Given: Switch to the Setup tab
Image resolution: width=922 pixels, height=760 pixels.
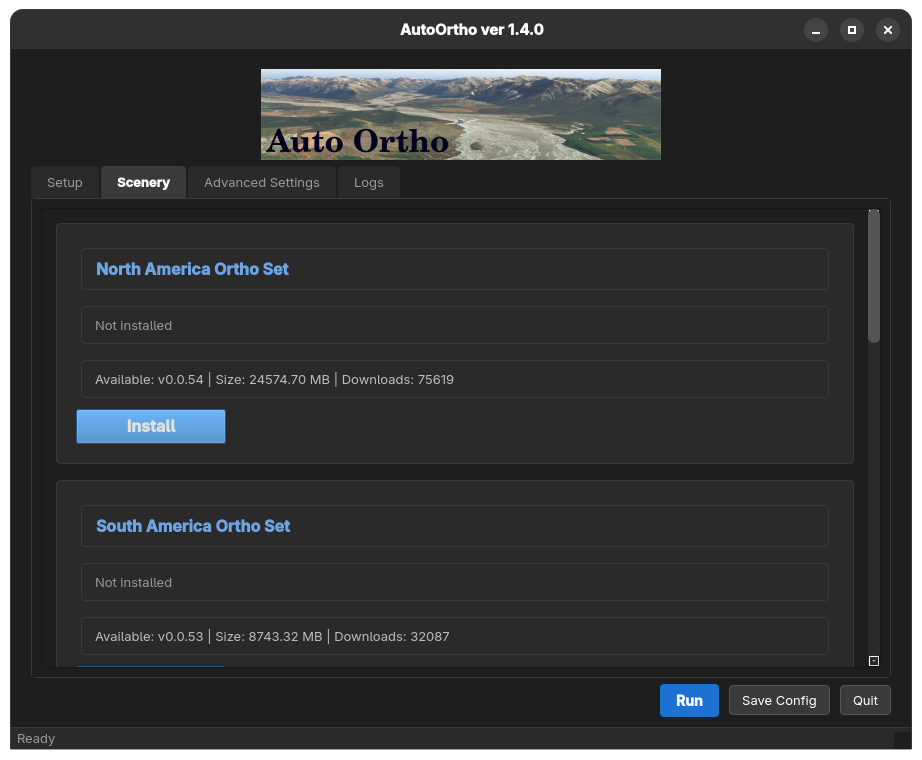Looking at the screenshot, I should pyautogui.click(x=65, y=183).
